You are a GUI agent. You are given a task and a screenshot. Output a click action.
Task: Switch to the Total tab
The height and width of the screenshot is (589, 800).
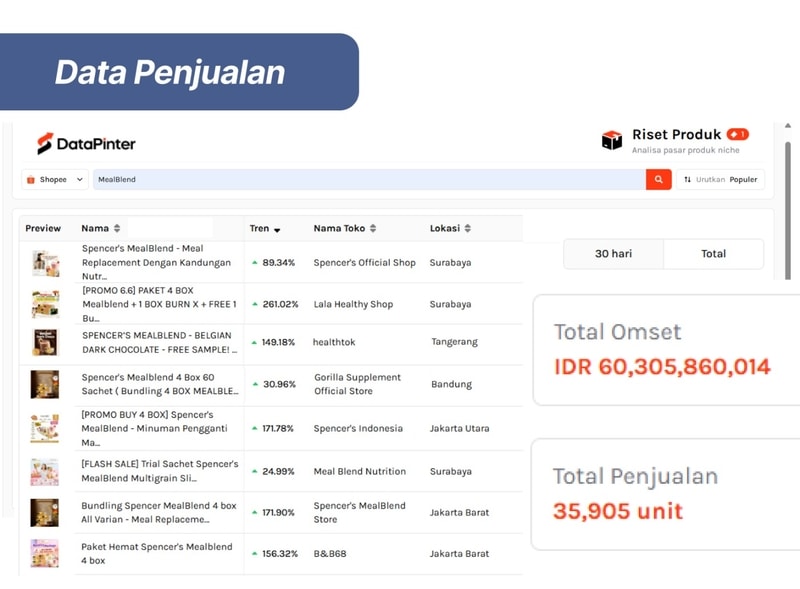pyautogui.click(x=713, y=254)
